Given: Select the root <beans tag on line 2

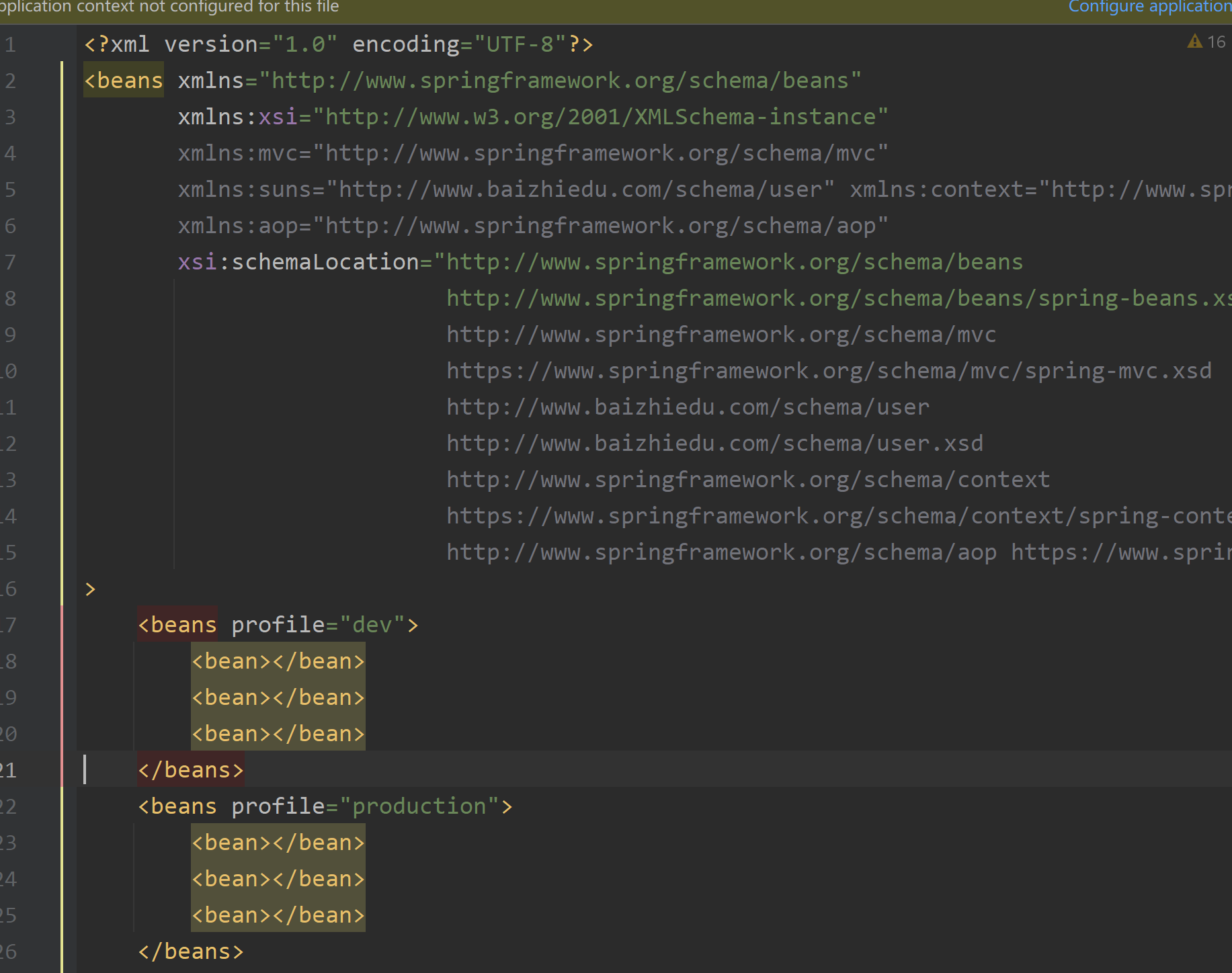Looking at the screenshot, I should click(x=124, y=81).
